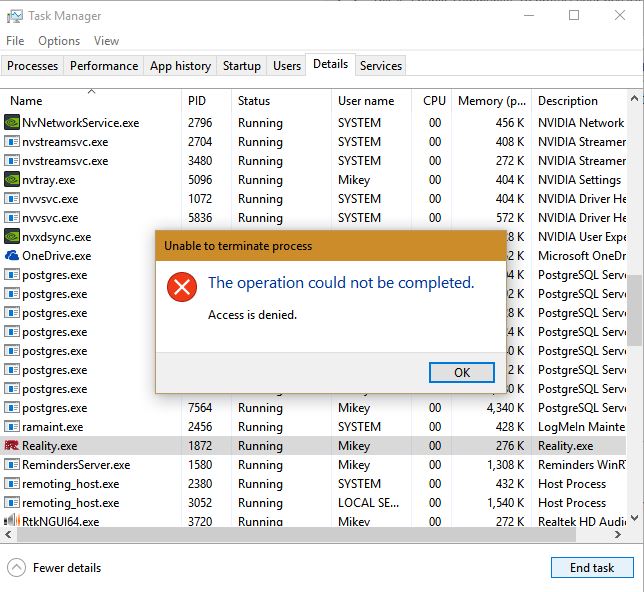
Task: Click the NvNetworkService.exe NVIDIA icon
Action: tap(12, 123)
